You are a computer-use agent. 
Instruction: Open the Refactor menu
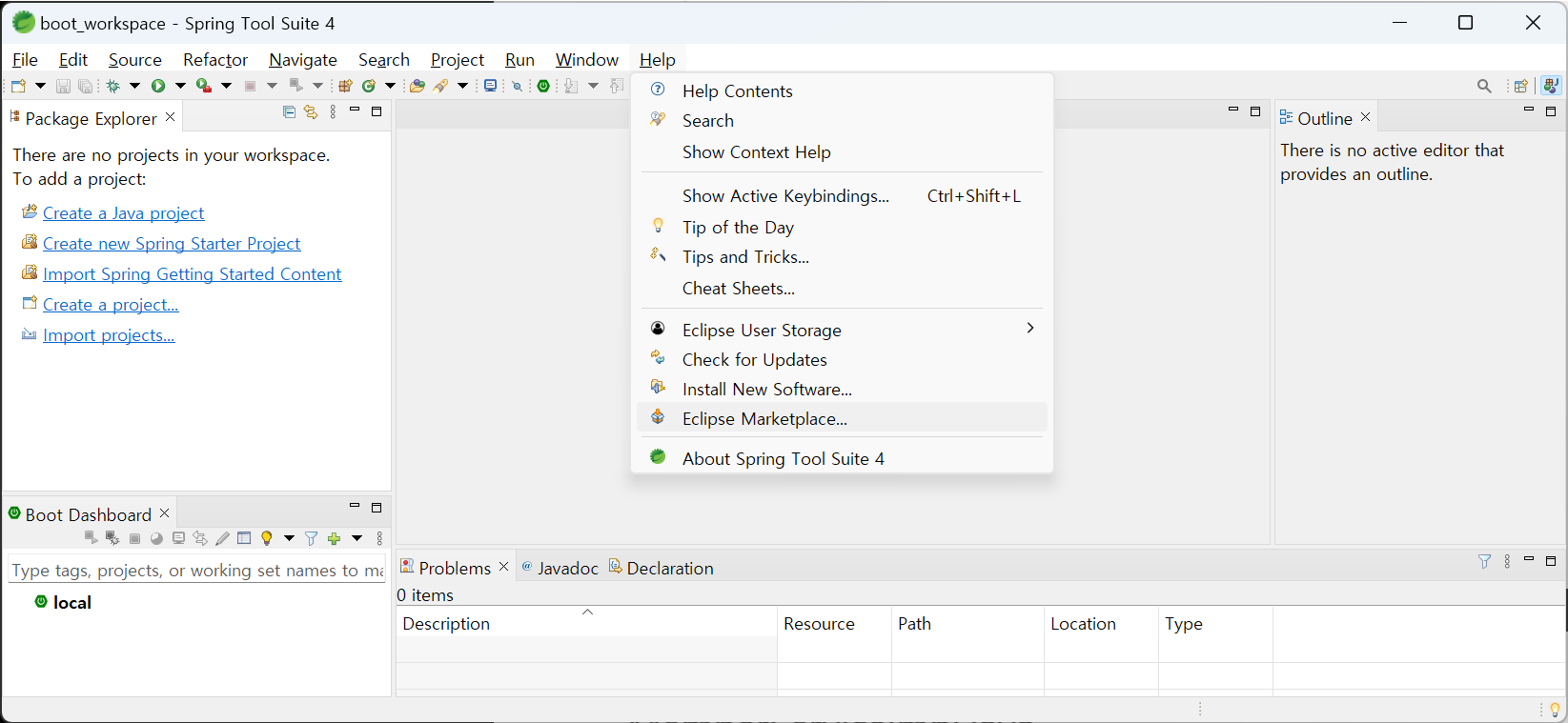[x=215, y=59]
